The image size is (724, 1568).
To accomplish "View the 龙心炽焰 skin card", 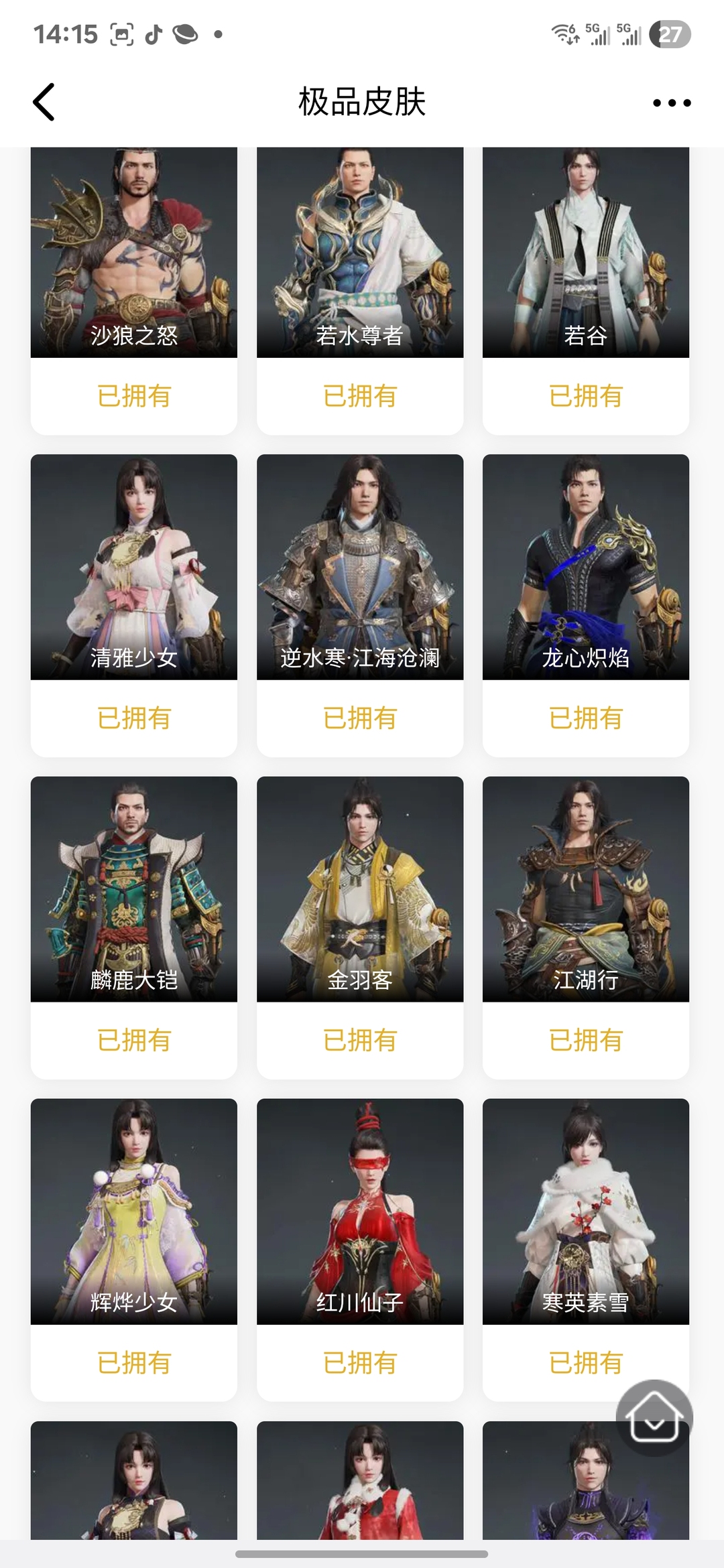I will tap(586, 606).
